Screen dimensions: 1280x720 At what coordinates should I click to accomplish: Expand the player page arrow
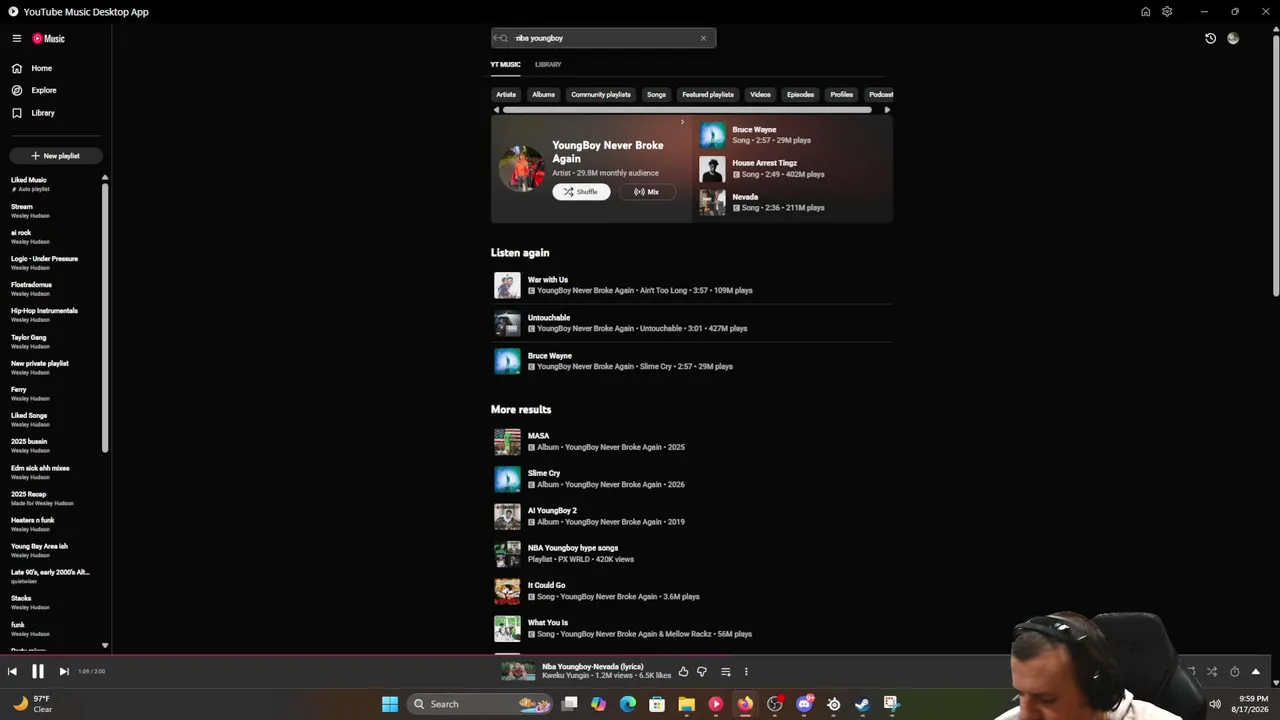1256,672
